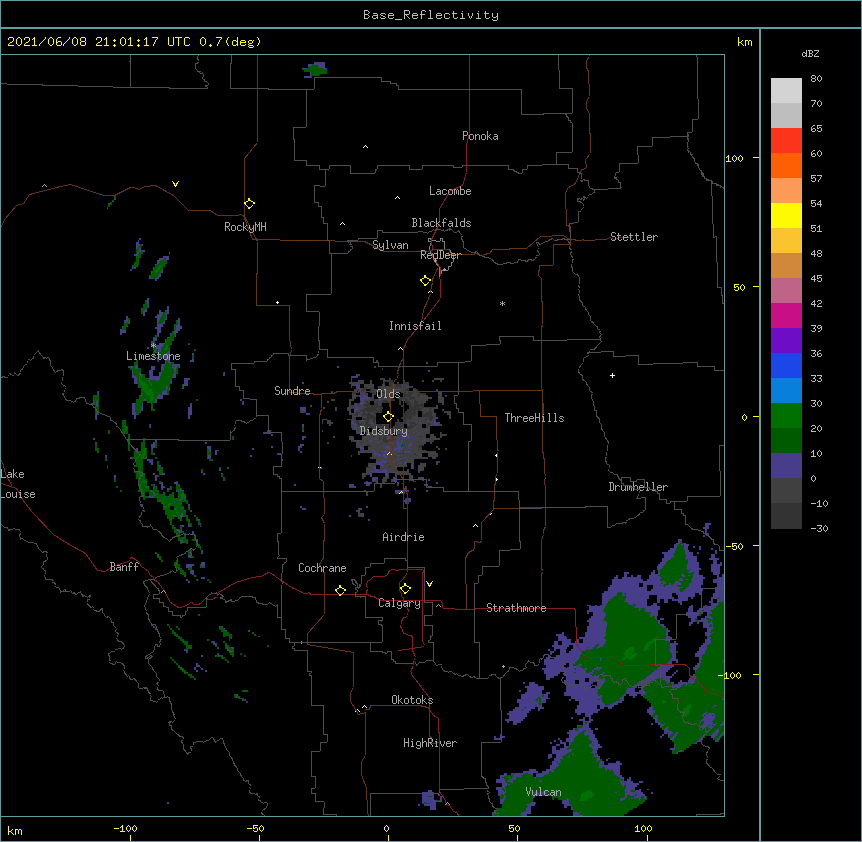Click the yellow v marker east of Calgary

pos(429,584)
